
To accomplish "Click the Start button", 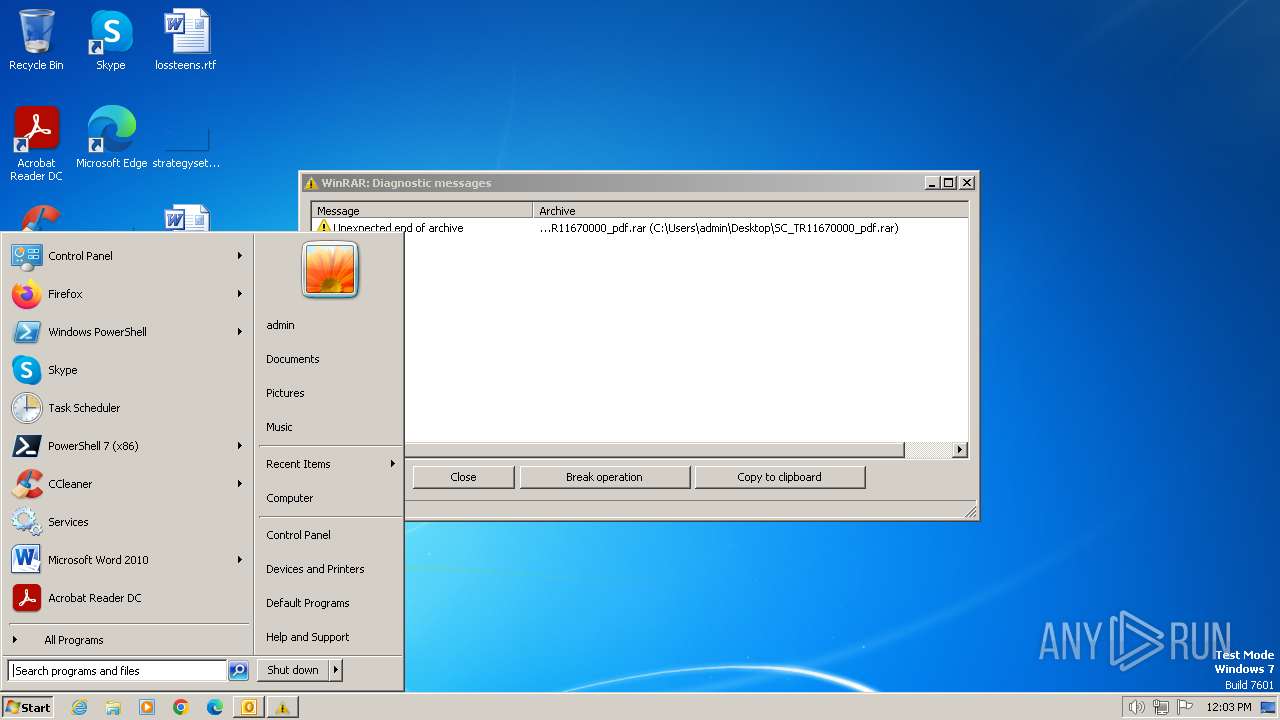I will (x=28, y=707).
